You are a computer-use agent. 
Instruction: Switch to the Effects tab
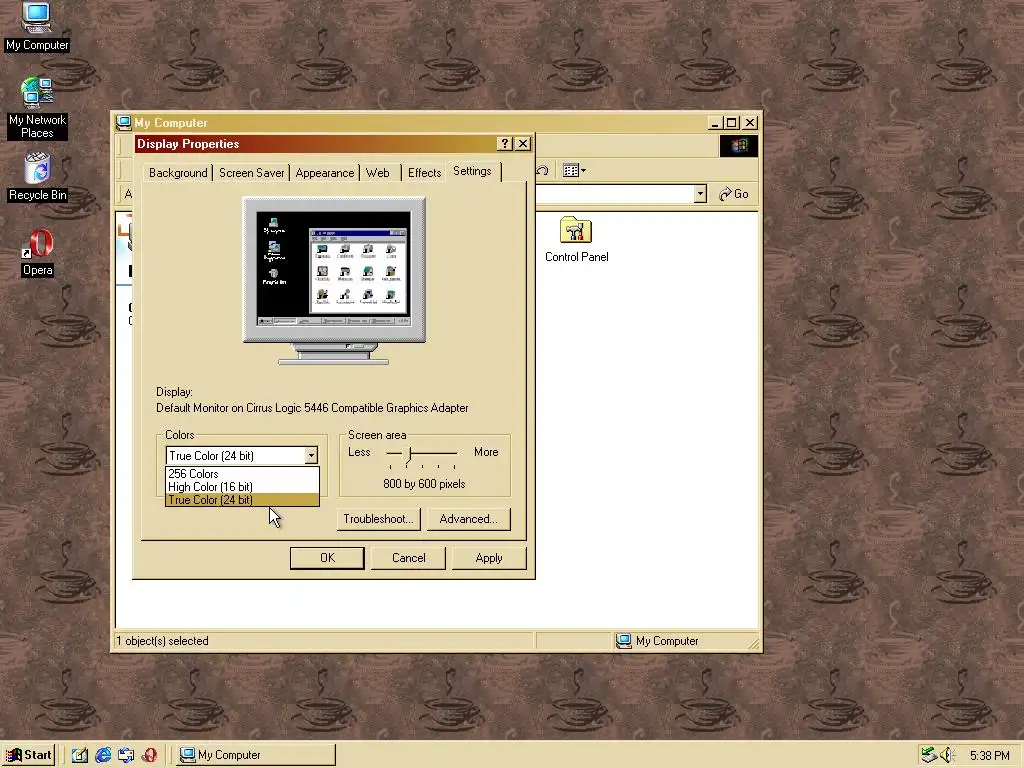pyautogui.click(x=424, y=173)
